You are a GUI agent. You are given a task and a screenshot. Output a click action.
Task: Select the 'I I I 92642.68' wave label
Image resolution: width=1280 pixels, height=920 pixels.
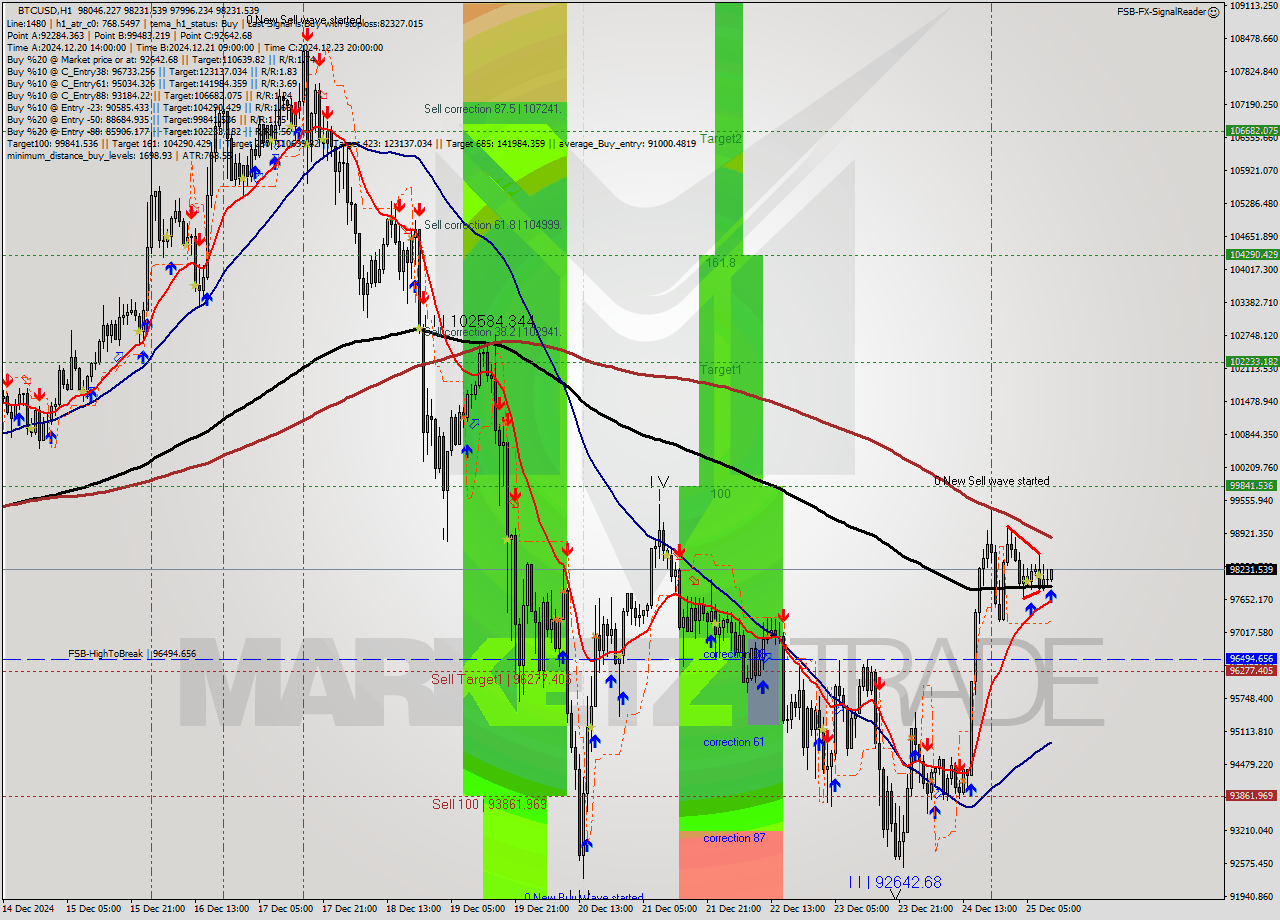coord(895,882)
